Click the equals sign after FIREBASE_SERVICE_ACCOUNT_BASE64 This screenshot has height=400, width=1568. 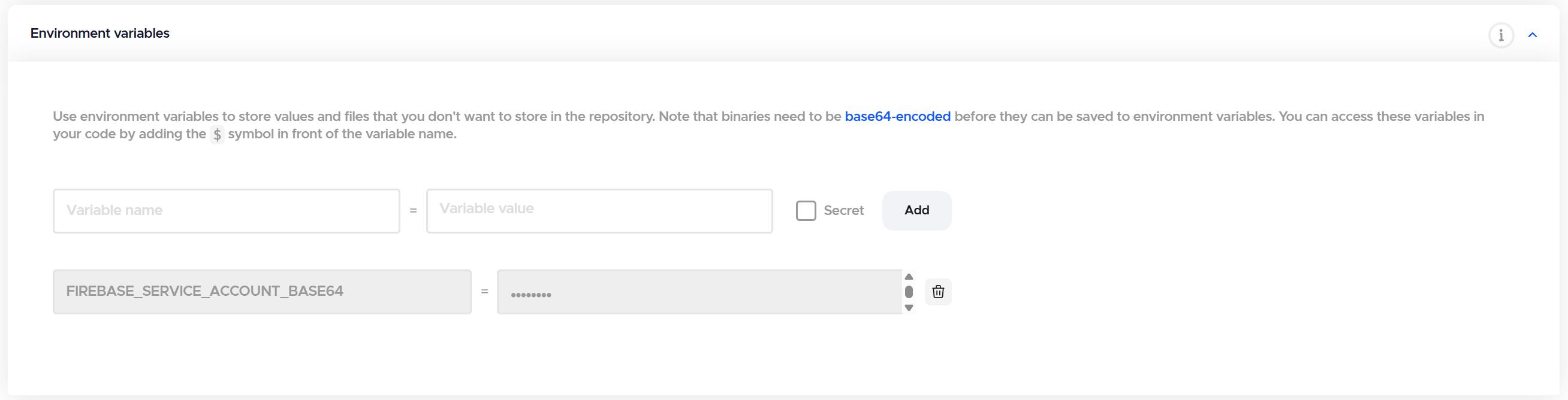coord(484,292)
